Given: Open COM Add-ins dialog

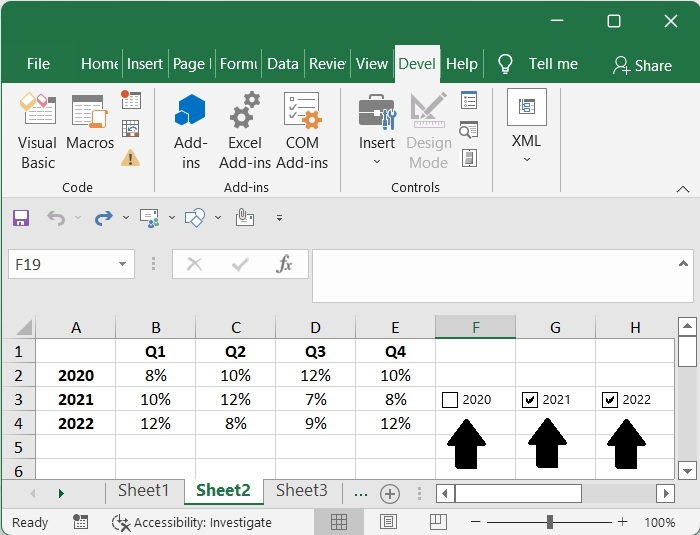Looking at the screenshot, I should click(x=302, y=130).
